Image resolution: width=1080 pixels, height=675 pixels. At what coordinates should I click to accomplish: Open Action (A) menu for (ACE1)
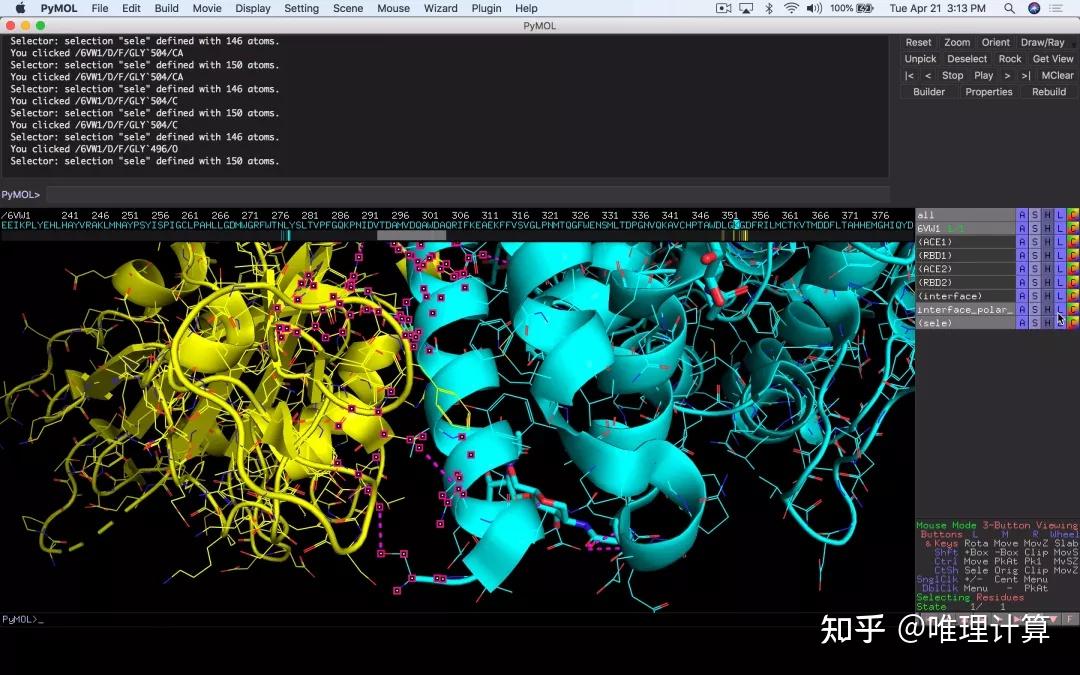pyautogui.click(x=1022, y=242)
